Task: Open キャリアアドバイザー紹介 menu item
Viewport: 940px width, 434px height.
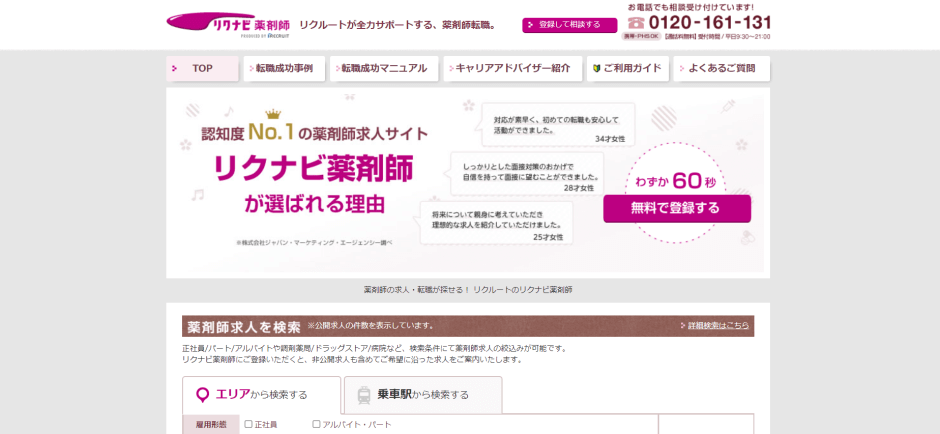Action: point(513,68)
